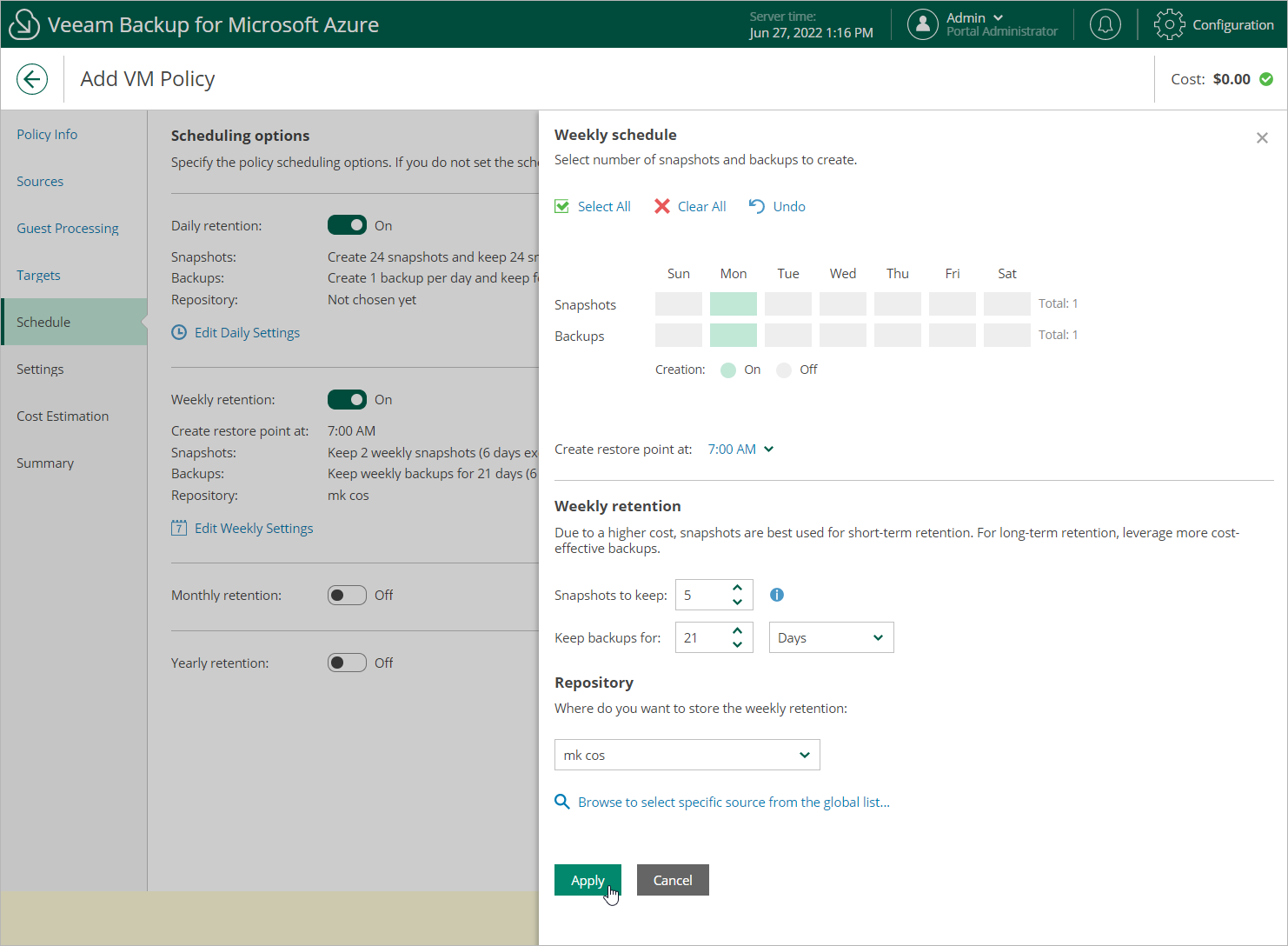The height and width of the screenshot is (946, 1288).
Task: Click the Select All checkmark icon
Action: click(562, 206)
